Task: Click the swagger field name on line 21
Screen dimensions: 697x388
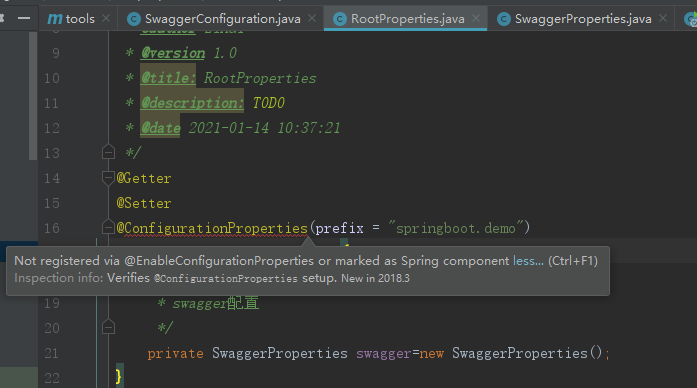Action: point(384,353)
